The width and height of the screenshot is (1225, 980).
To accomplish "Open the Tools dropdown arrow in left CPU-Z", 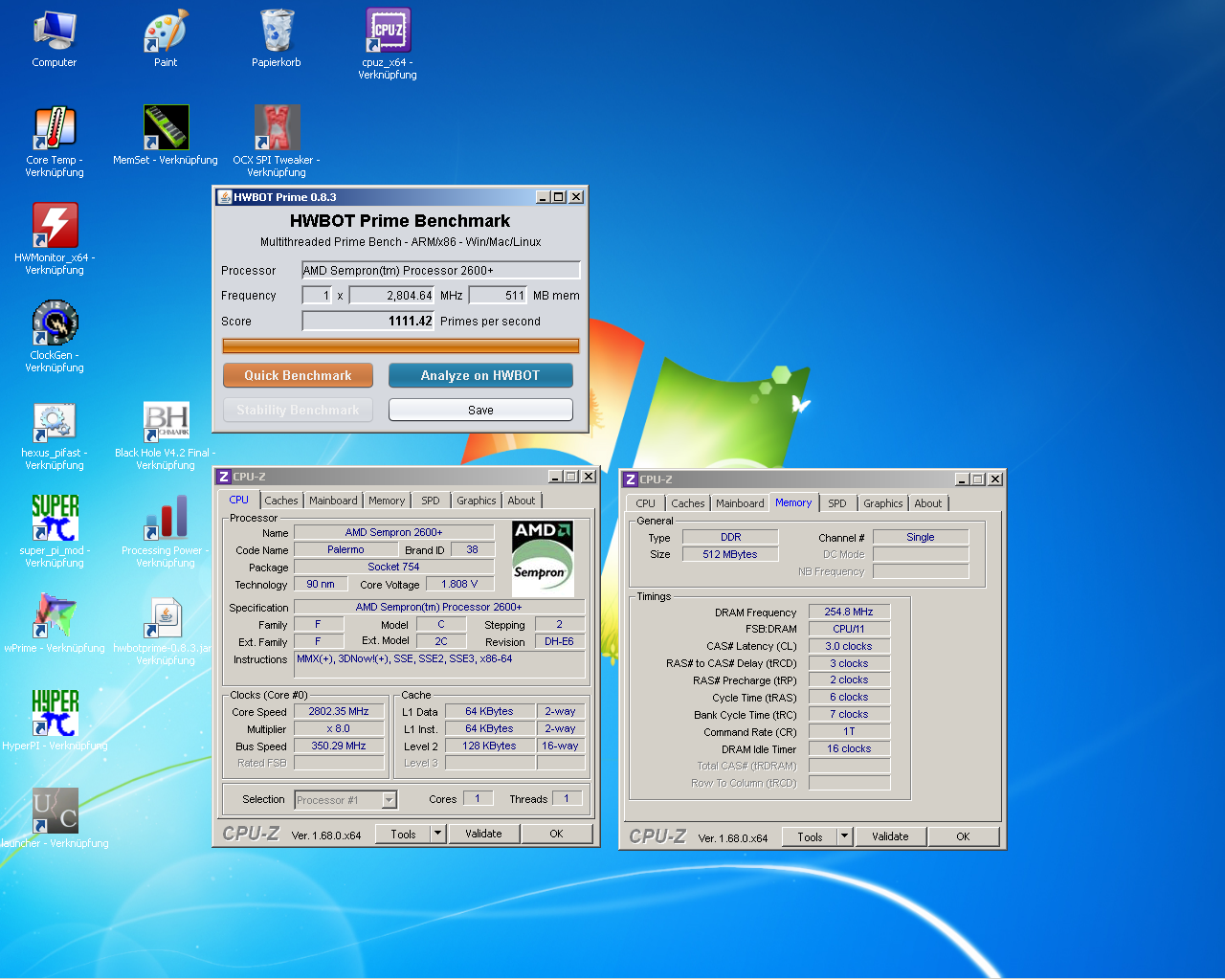I will [x=437, y=834].
